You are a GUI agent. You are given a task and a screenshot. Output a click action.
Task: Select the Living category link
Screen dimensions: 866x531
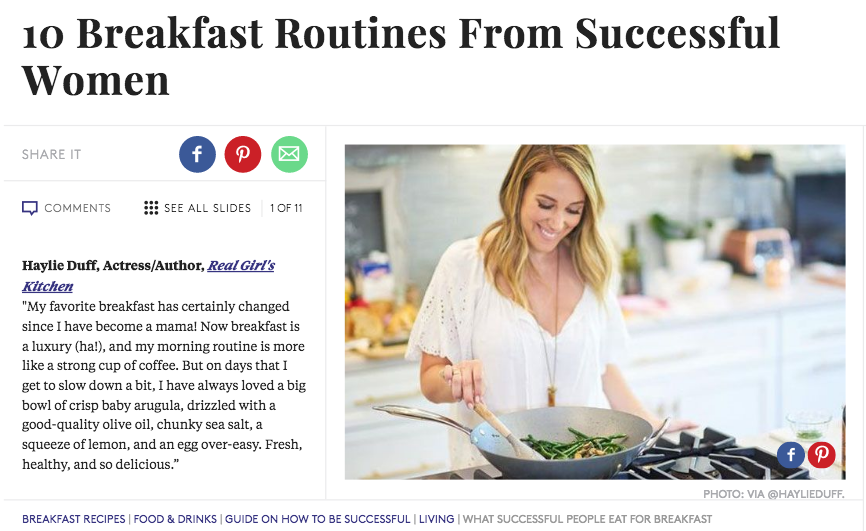click(x=436, y=519)
